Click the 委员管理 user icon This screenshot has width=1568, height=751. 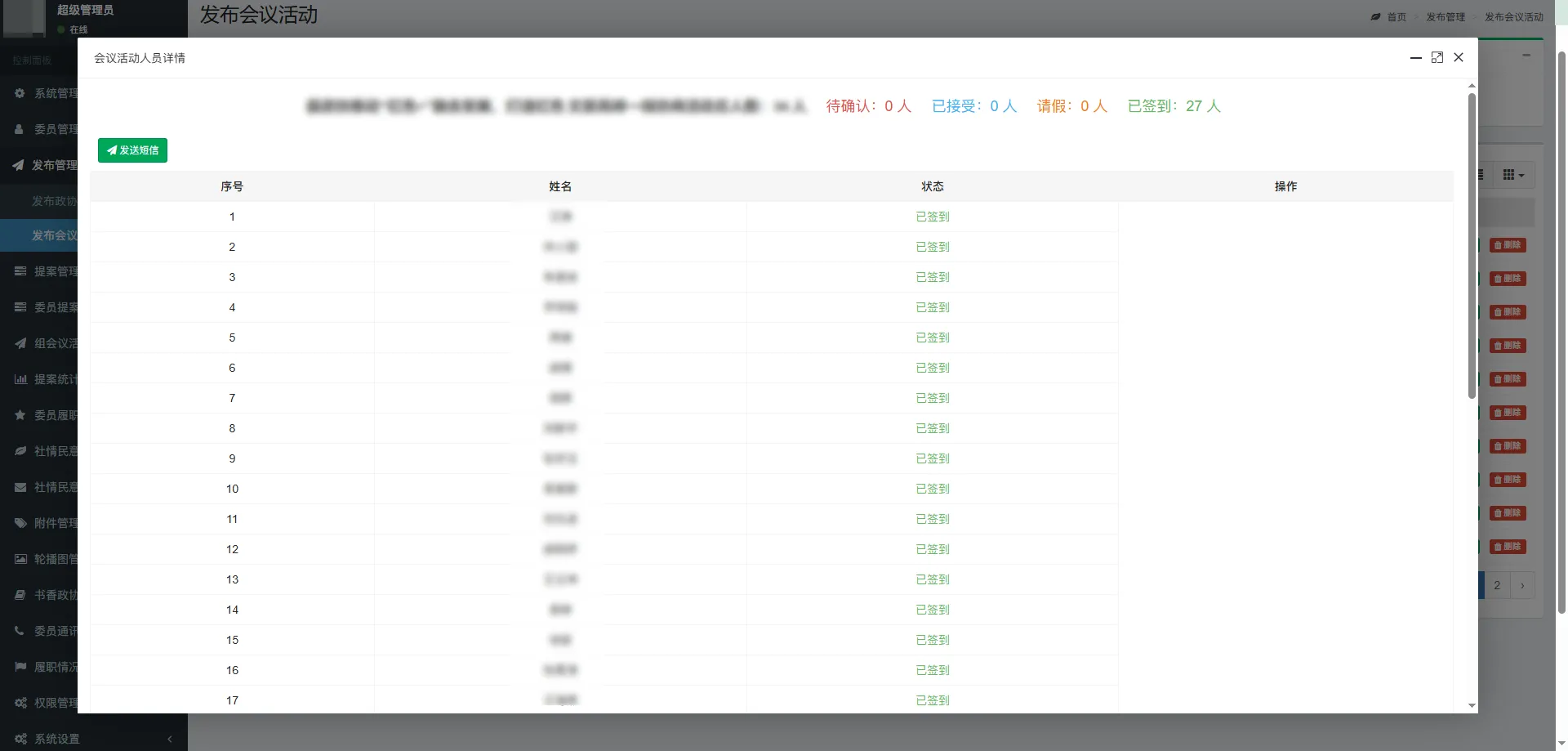[x=20, y=129]
